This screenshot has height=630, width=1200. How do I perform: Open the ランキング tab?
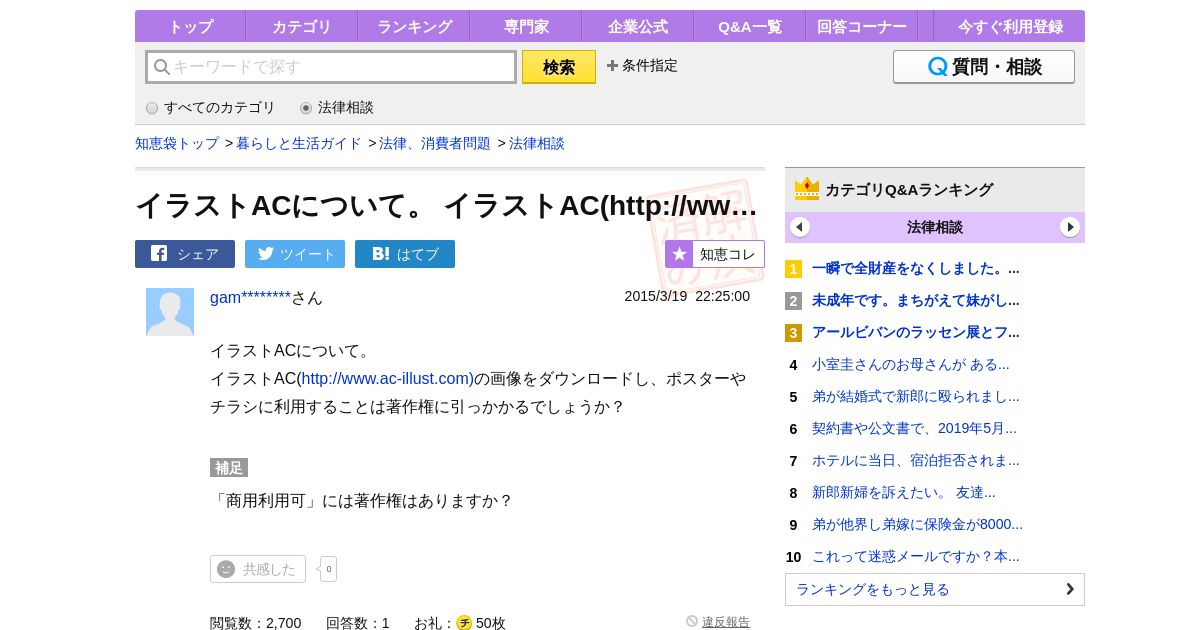pos(414,26)
